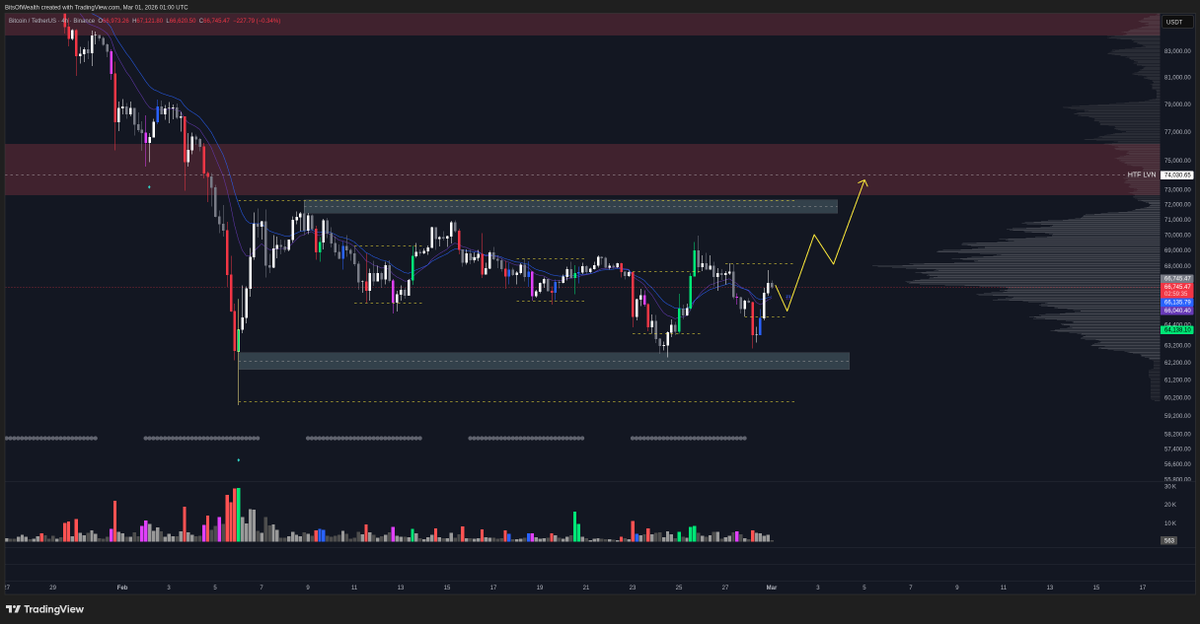
Task: Click the 59,200.00 price scale label
Action: [x=1175, y=415]
